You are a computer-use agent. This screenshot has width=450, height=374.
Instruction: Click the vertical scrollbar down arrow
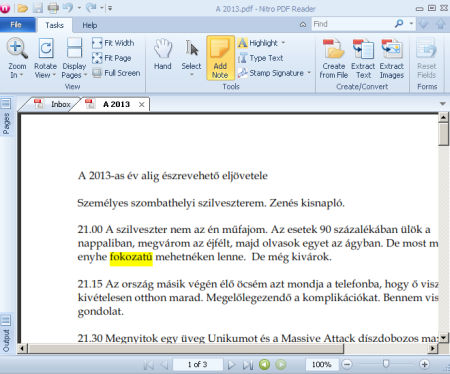[443, 338]
